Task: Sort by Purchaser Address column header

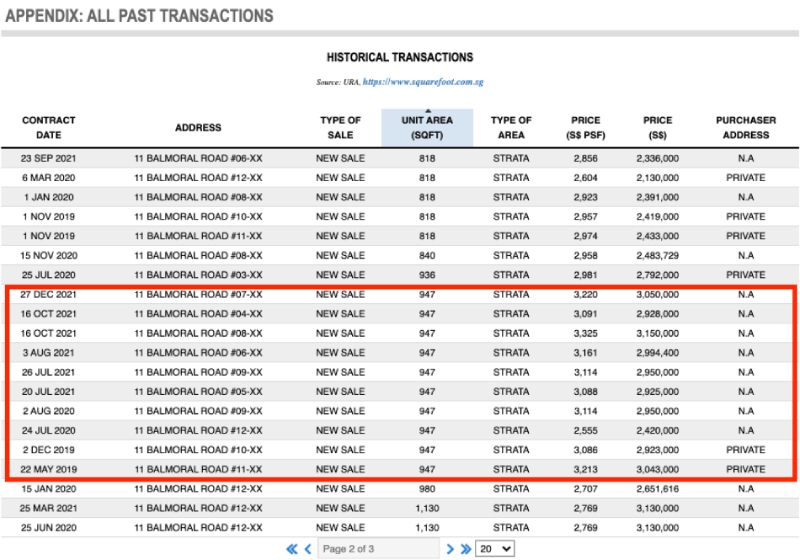Action: [x=745, y=127]
